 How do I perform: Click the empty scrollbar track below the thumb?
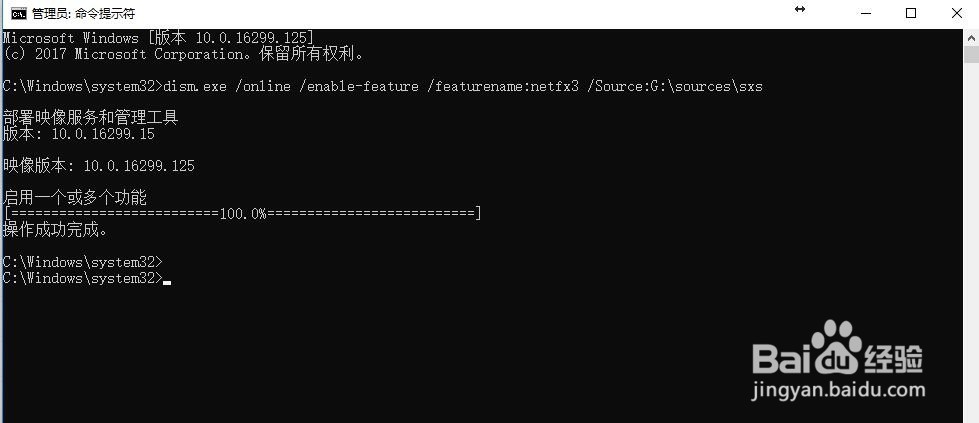point(972,242)
